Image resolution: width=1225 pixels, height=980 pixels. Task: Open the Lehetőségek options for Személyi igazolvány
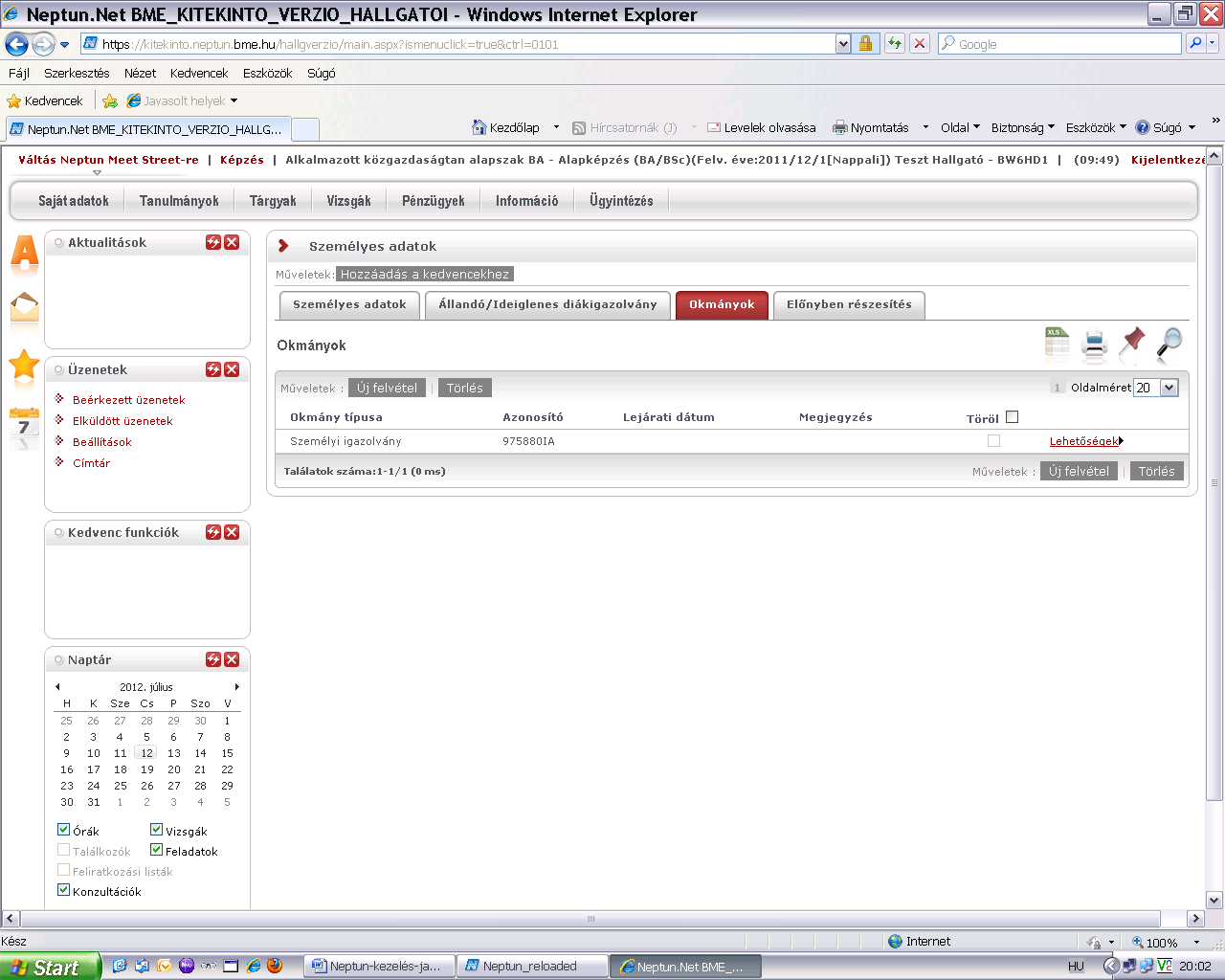tap(1086, 441)
